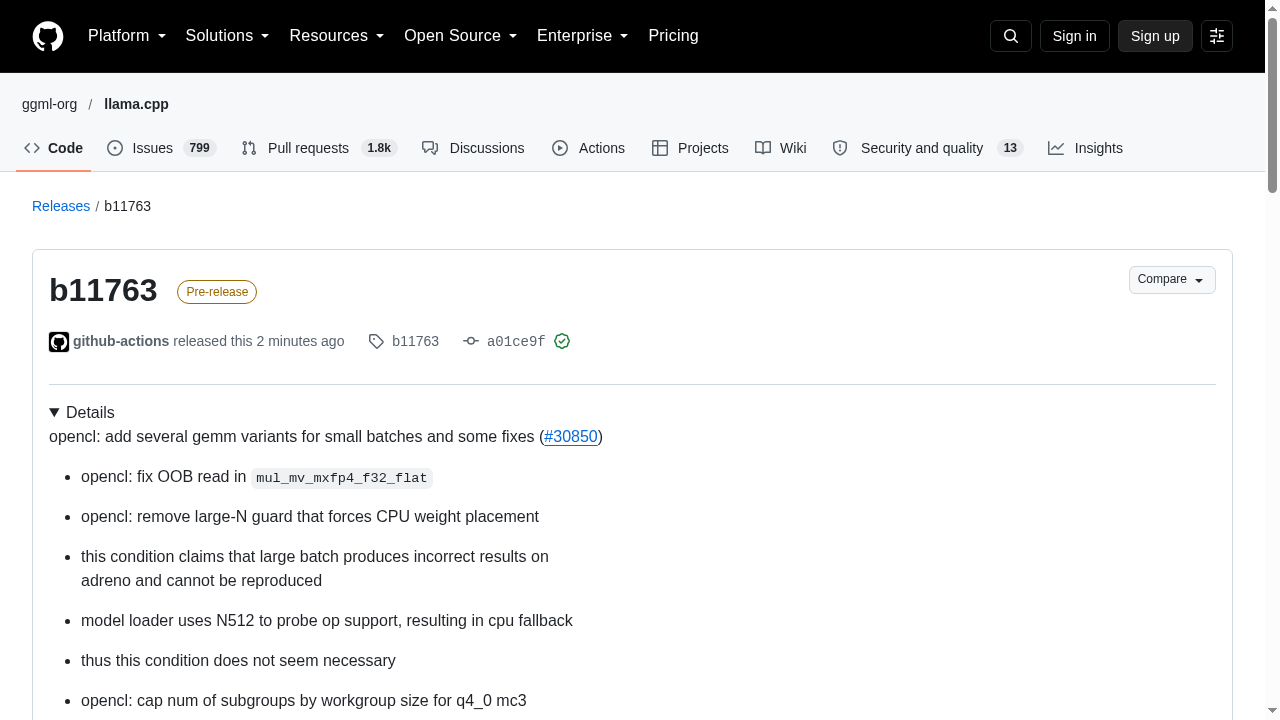
Task: Switch to the Pull requests tab
Action: pyautogui.click(x=319, y=148)
